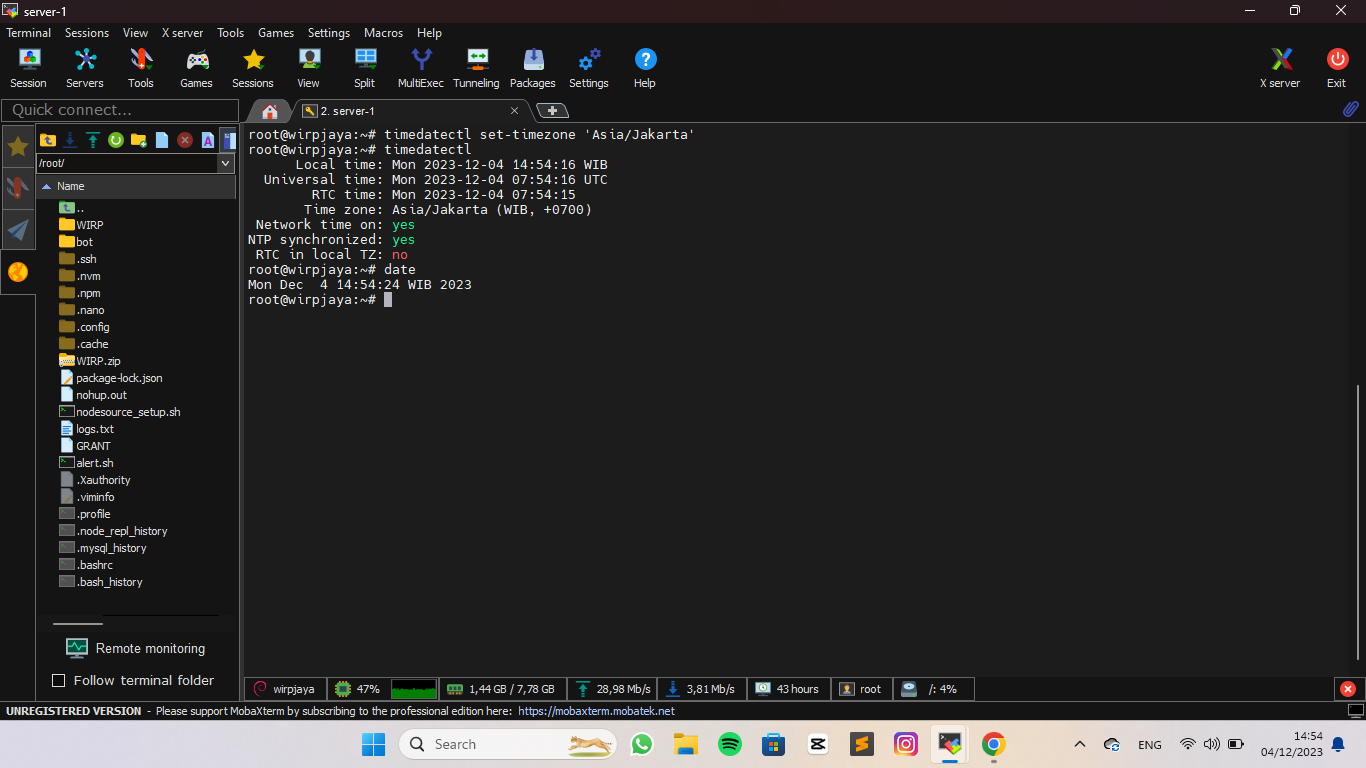Start the X server icon
Screen dimensions: 1366x768
pos(1280,68)
